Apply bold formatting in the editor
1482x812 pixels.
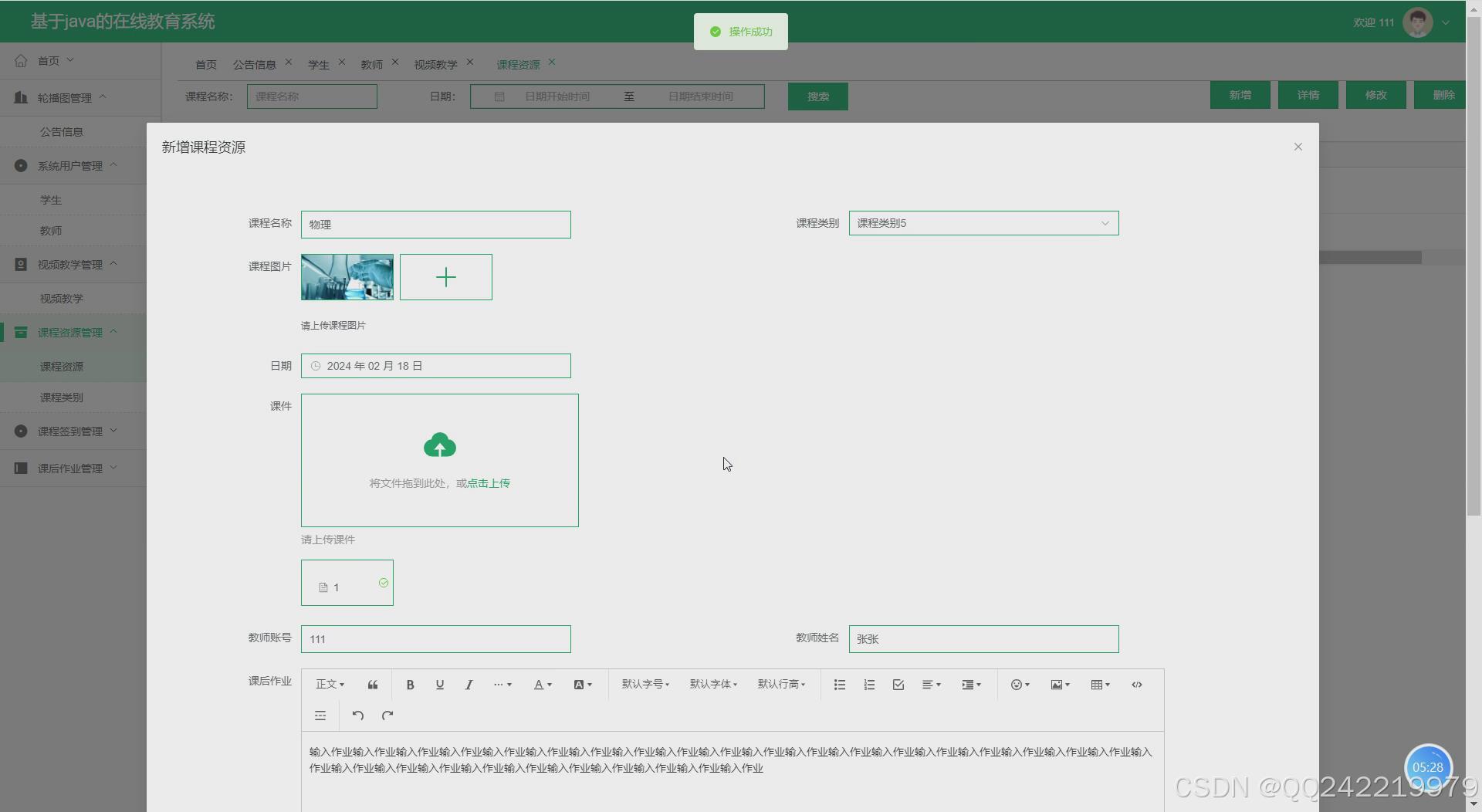tap(410, 685)
